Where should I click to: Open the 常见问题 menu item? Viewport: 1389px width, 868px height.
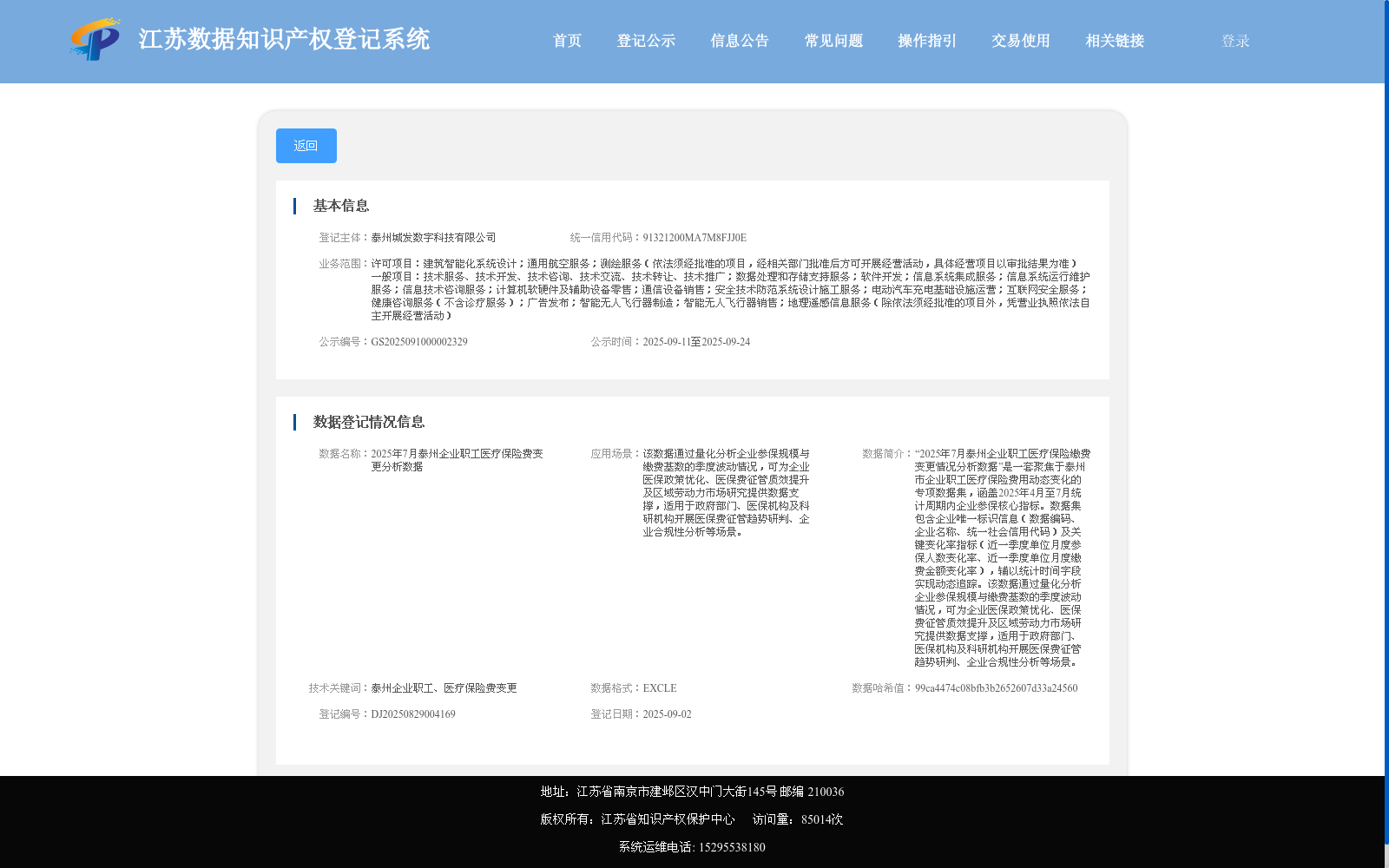click(x=834, y=41)
